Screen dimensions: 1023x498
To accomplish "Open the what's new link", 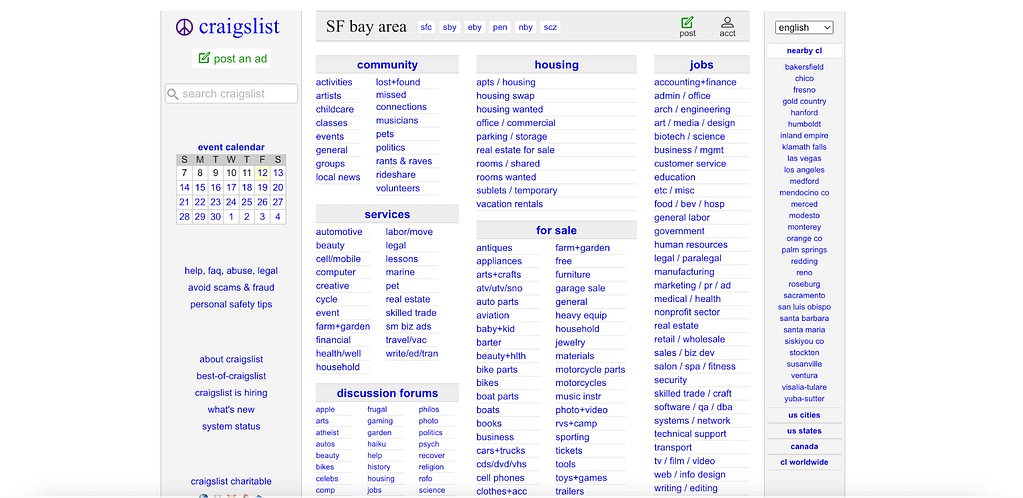I will (x=231, y=410).
